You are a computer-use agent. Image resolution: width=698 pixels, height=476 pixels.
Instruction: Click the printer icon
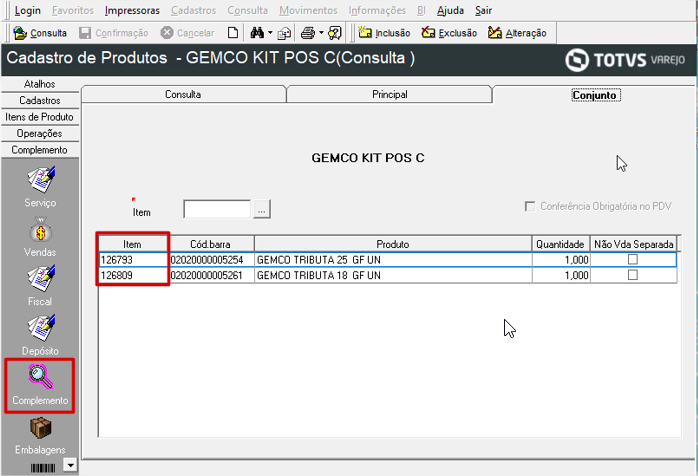click(x=308, y=33)
